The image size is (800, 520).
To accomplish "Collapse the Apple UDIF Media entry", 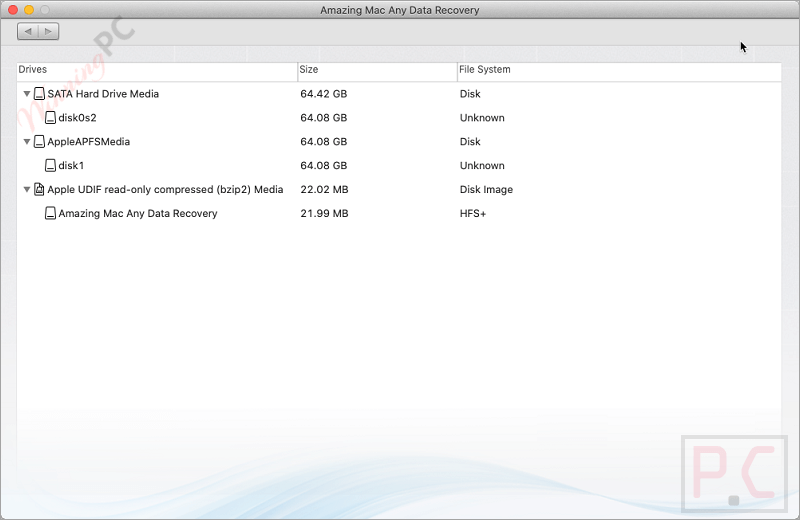I will (27, 190).
